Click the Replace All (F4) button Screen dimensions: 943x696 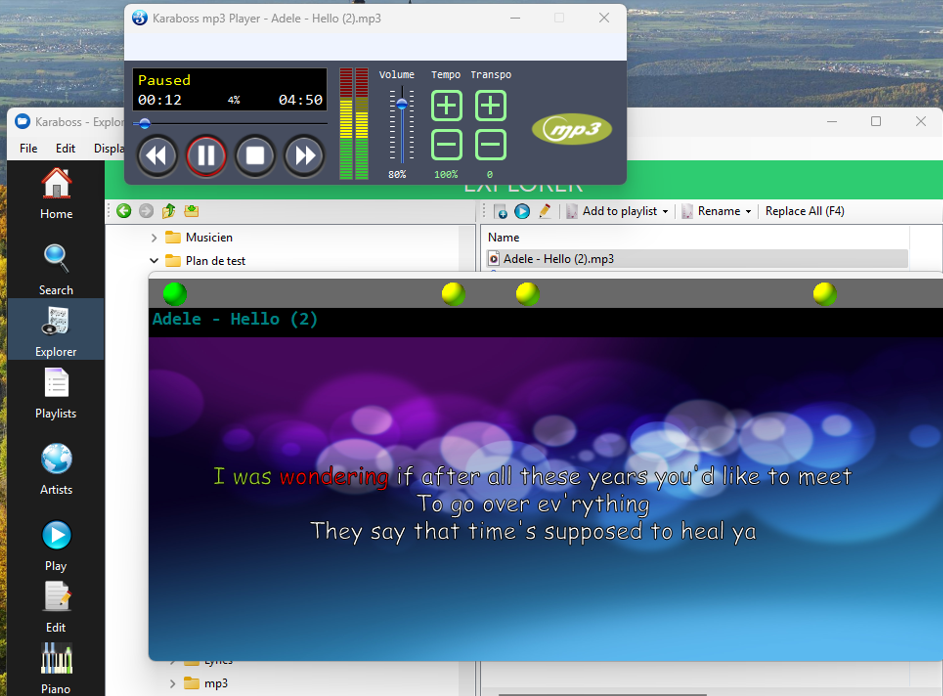tap(804, 211)
